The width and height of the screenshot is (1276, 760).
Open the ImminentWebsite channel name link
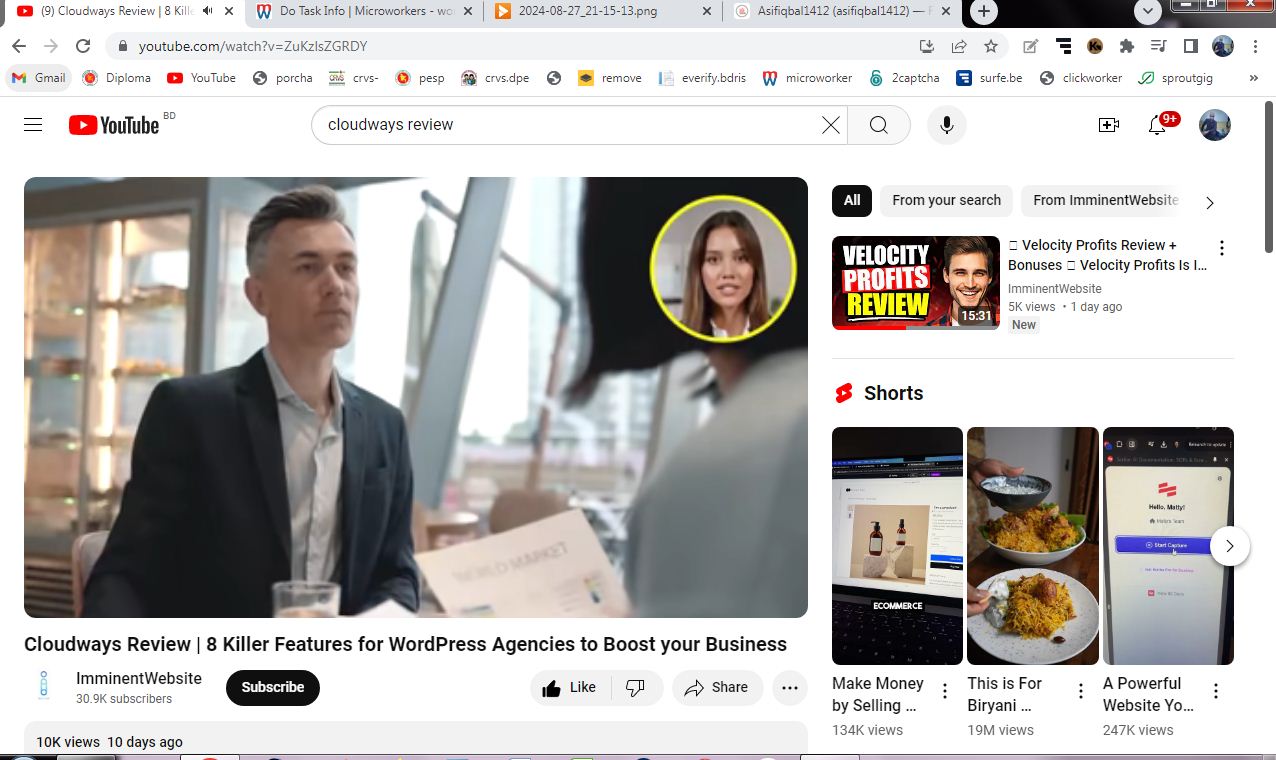[139, 679]
